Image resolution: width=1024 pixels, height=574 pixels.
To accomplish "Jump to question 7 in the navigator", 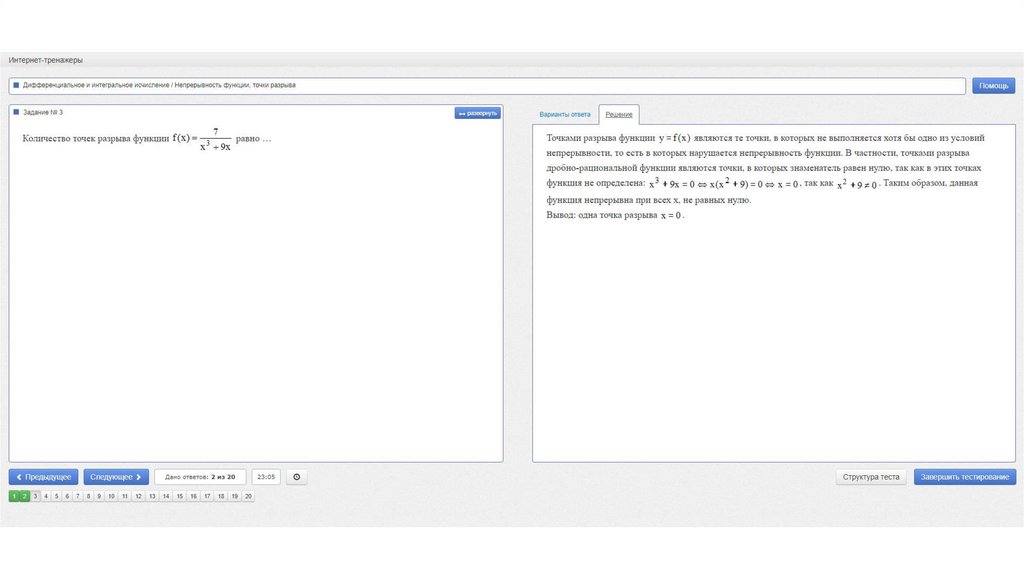I will click(78, 496).
